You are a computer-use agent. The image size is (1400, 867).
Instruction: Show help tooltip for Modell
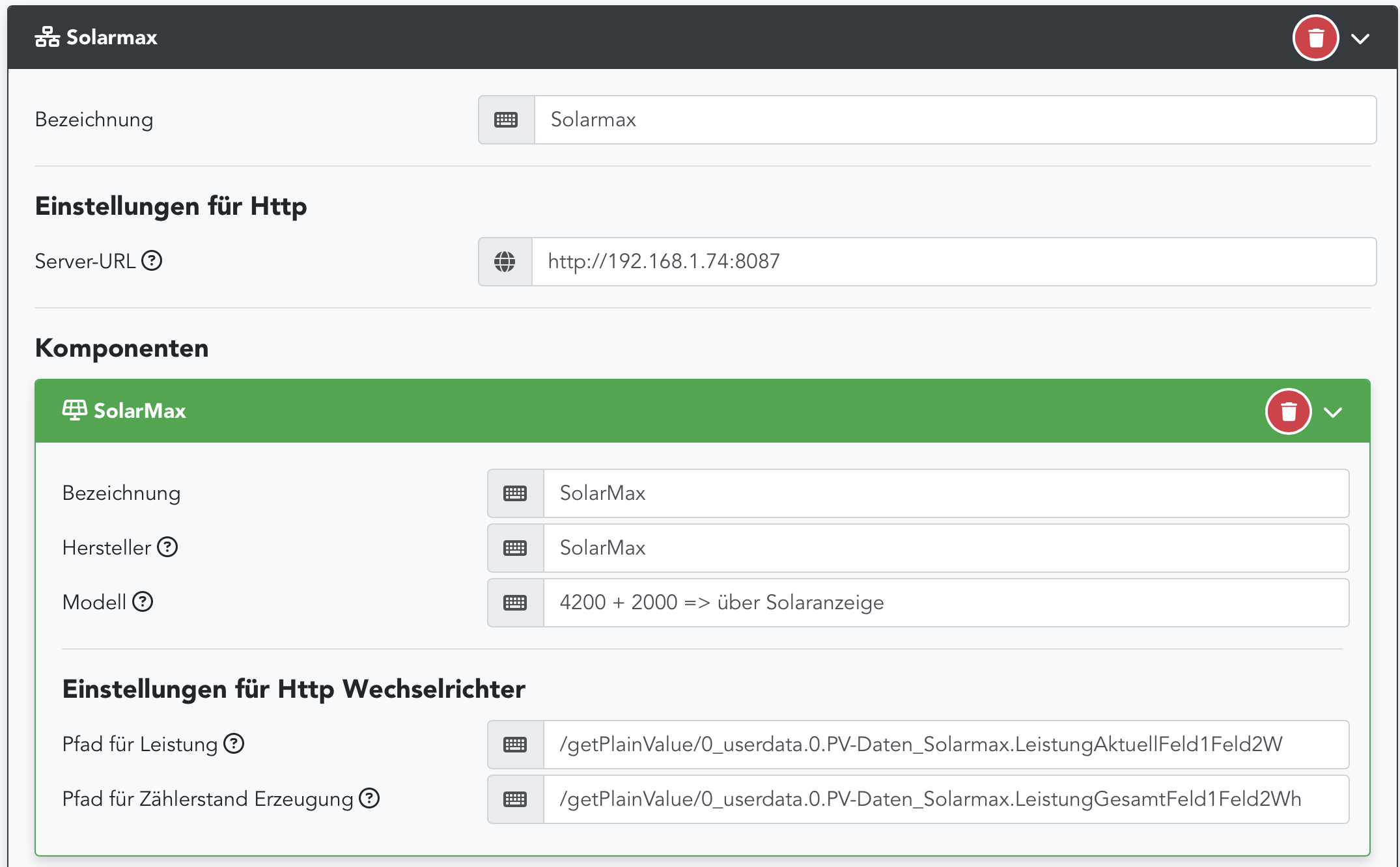pos(143,602)
